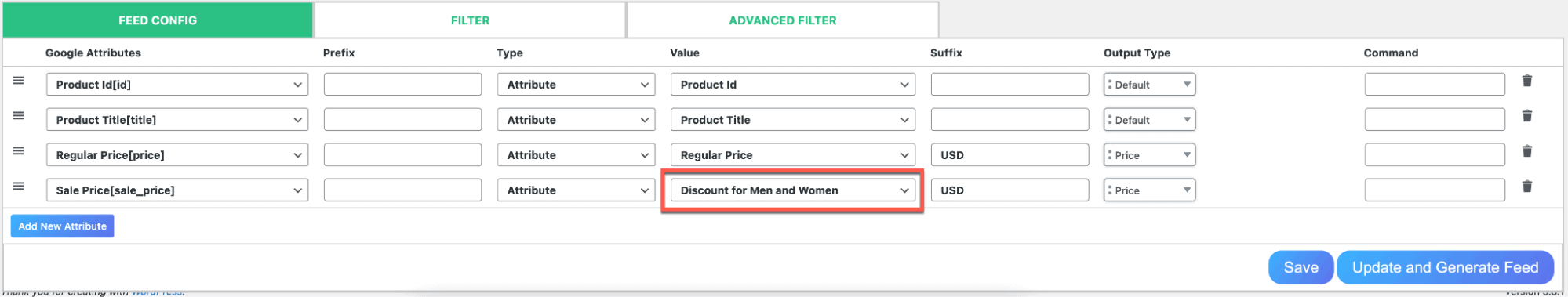Viewport: 1568px width, 297px height.
Task: Open the Advanced Filter tab
Action: [783, 20]
